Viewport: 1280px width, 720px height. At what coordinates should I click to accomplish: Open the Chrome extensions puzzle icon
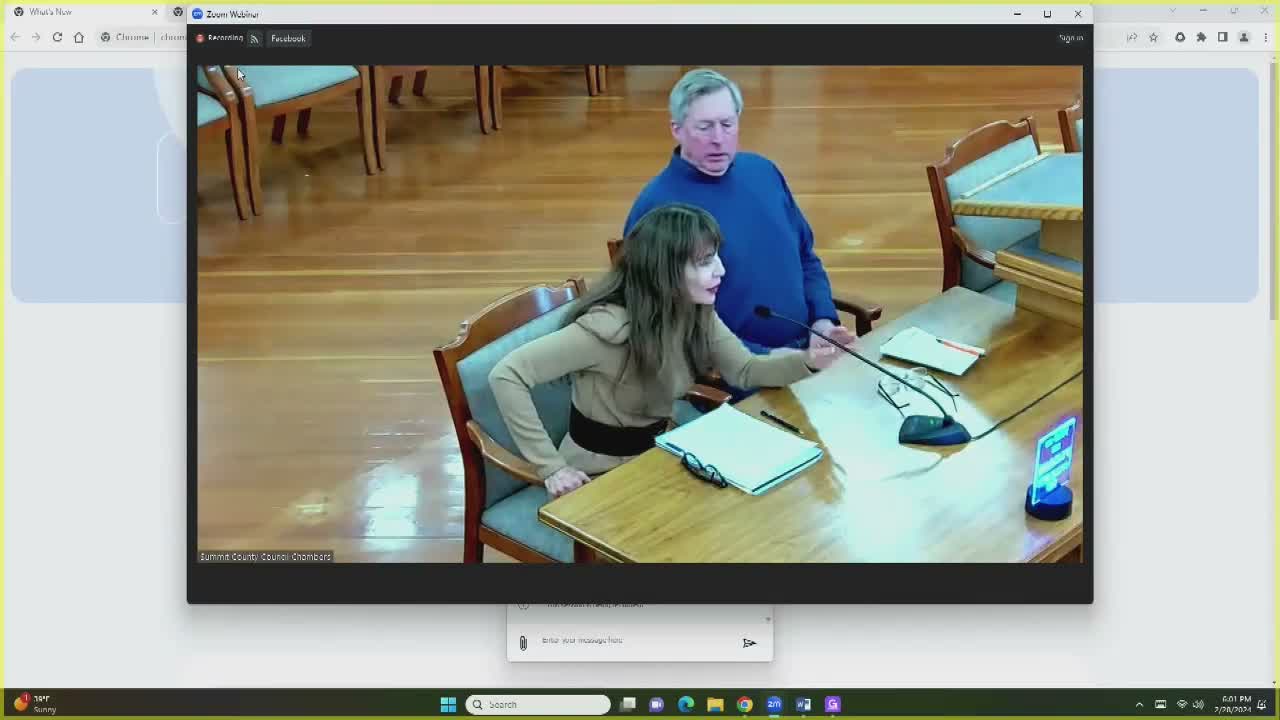pos(1201,37)
